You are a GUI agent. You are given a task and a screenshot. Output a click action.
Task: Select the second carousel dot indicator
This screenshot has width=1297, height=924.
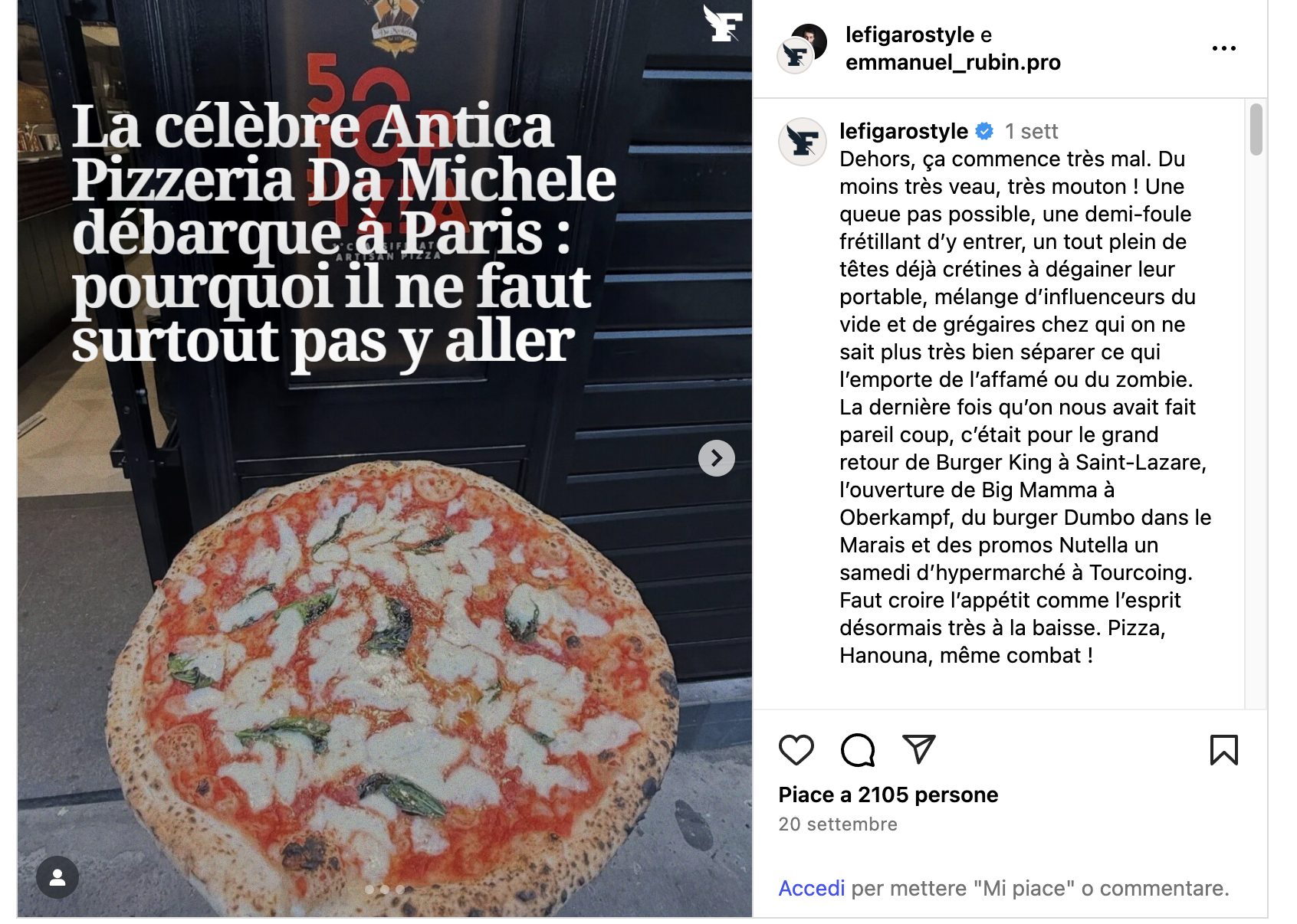coord(385,890)
